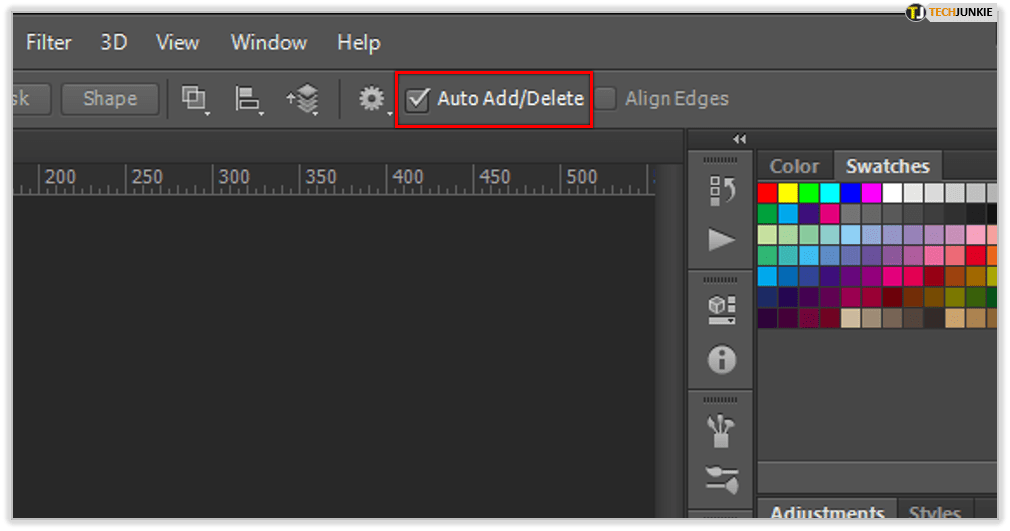Viewport: 1010px width, 531px height.
Task: Open the Actions panel play icon
Action: [x=721, y=240]
